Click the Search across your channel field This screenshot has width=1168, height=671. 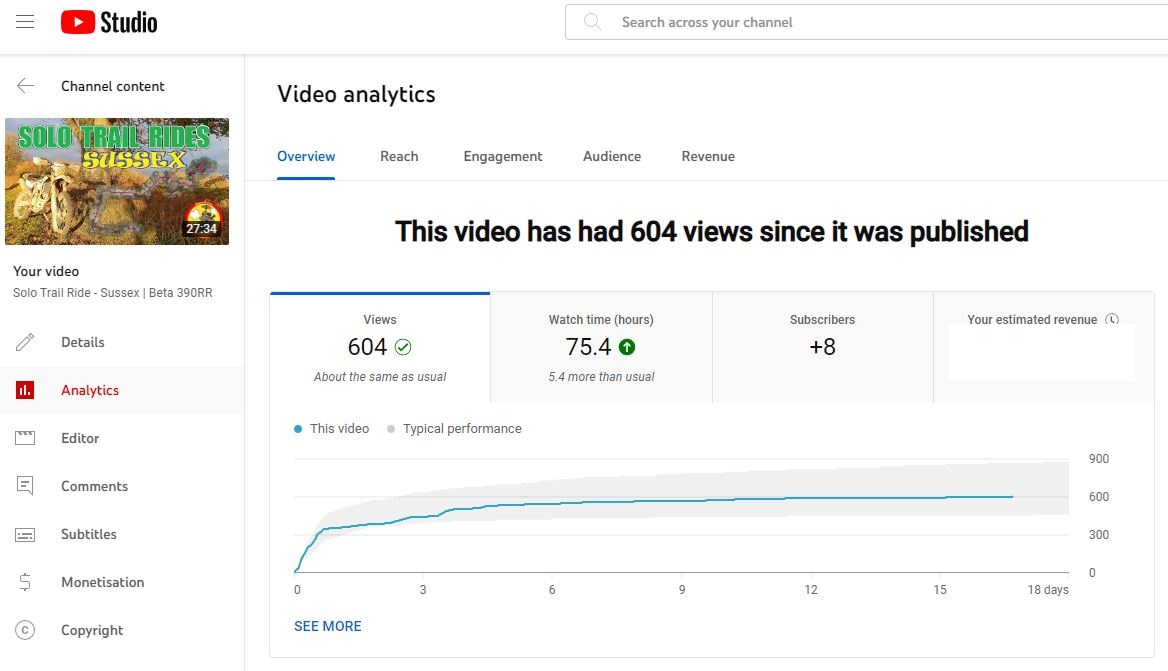(x=866, y=22)
